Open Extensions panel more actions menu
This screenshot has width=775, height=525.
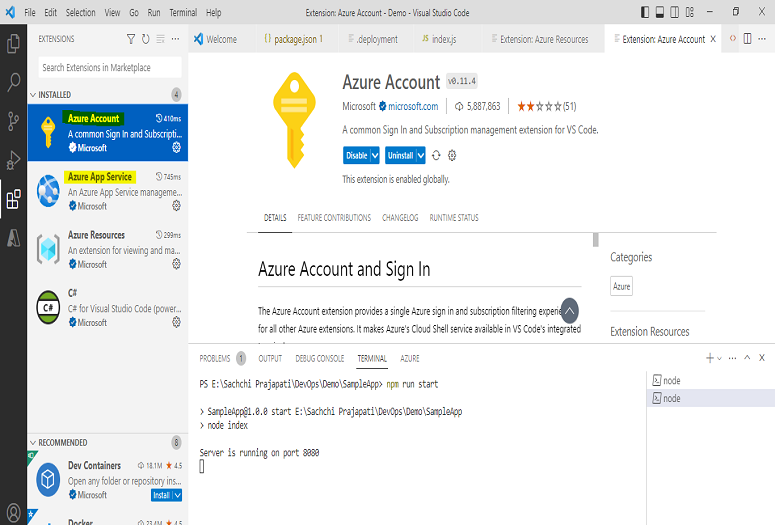[x=175, y=39]
